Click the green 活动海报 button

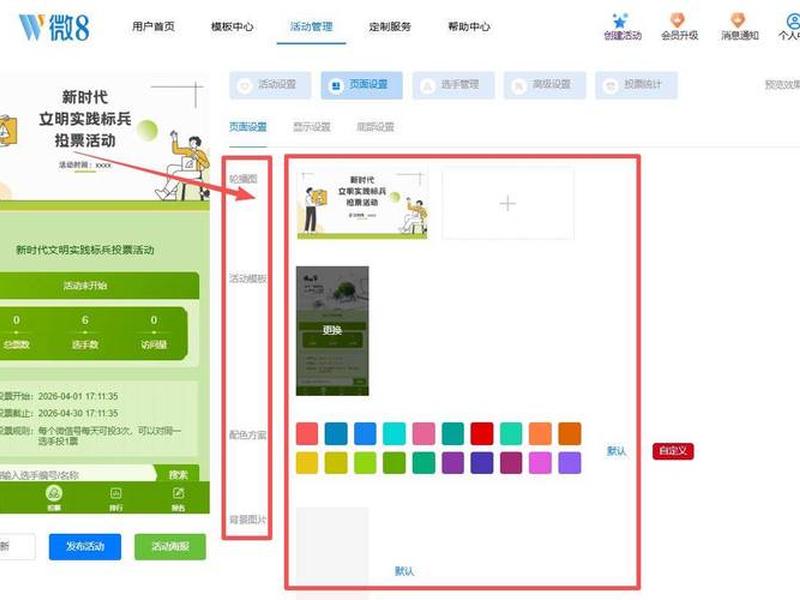coord(170,546)
